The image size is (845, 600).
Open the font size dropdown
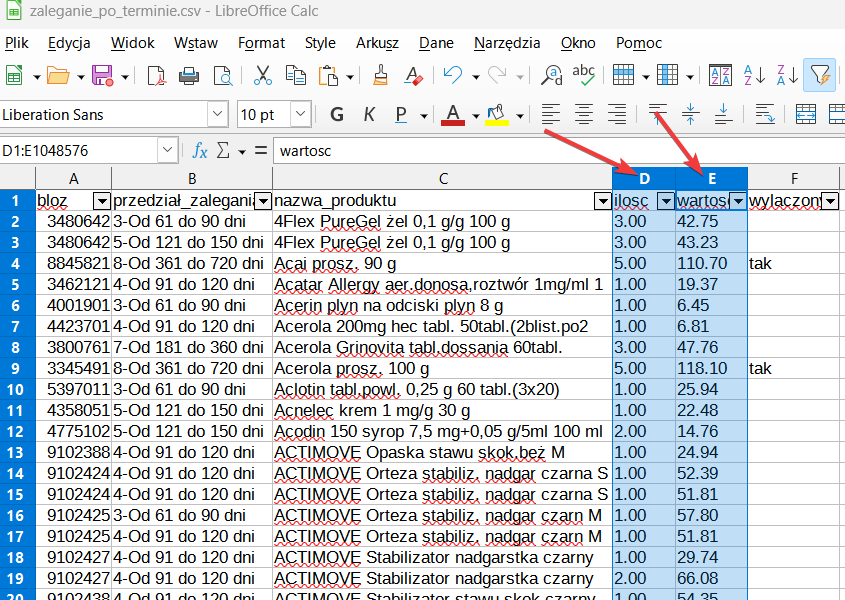coord(302,114)
